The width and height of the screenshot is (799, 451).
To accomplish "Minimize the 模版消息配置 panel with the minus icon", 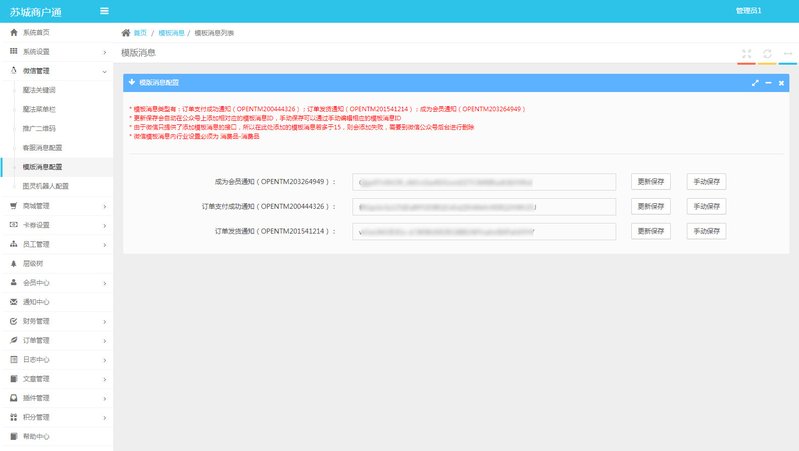I will click(768, 83).
